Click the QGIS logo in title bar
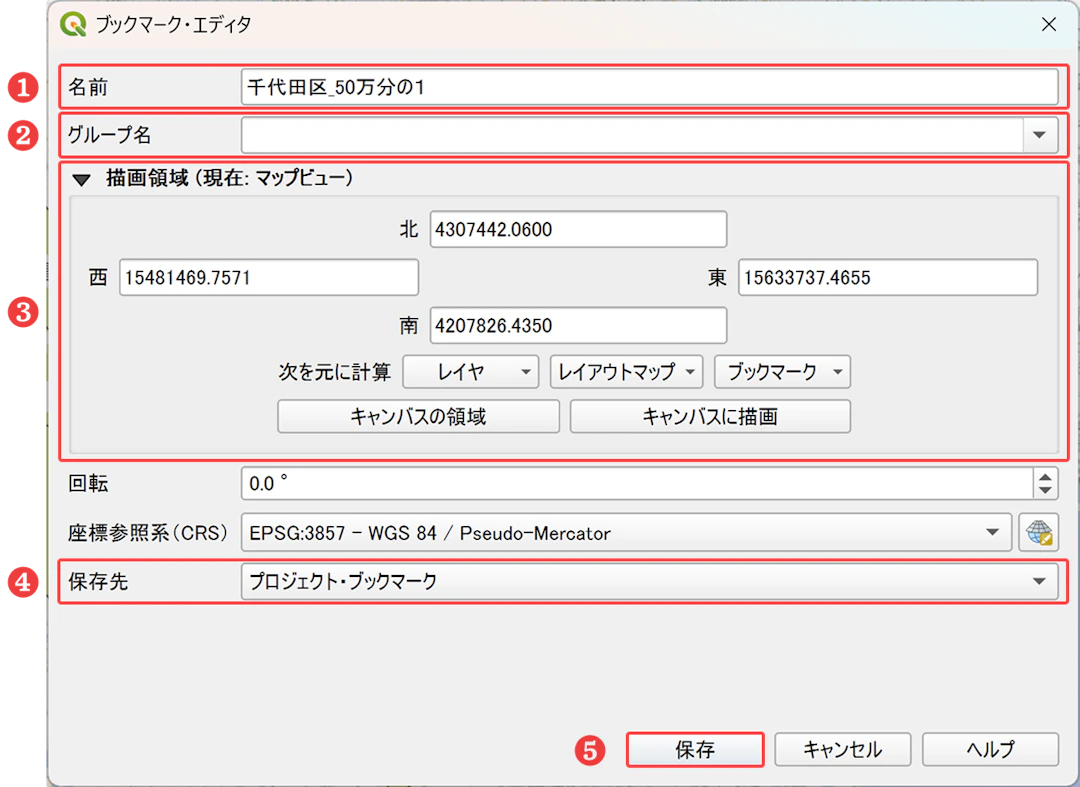This screenshot has height=787, width=1080. tap(73, 24)
